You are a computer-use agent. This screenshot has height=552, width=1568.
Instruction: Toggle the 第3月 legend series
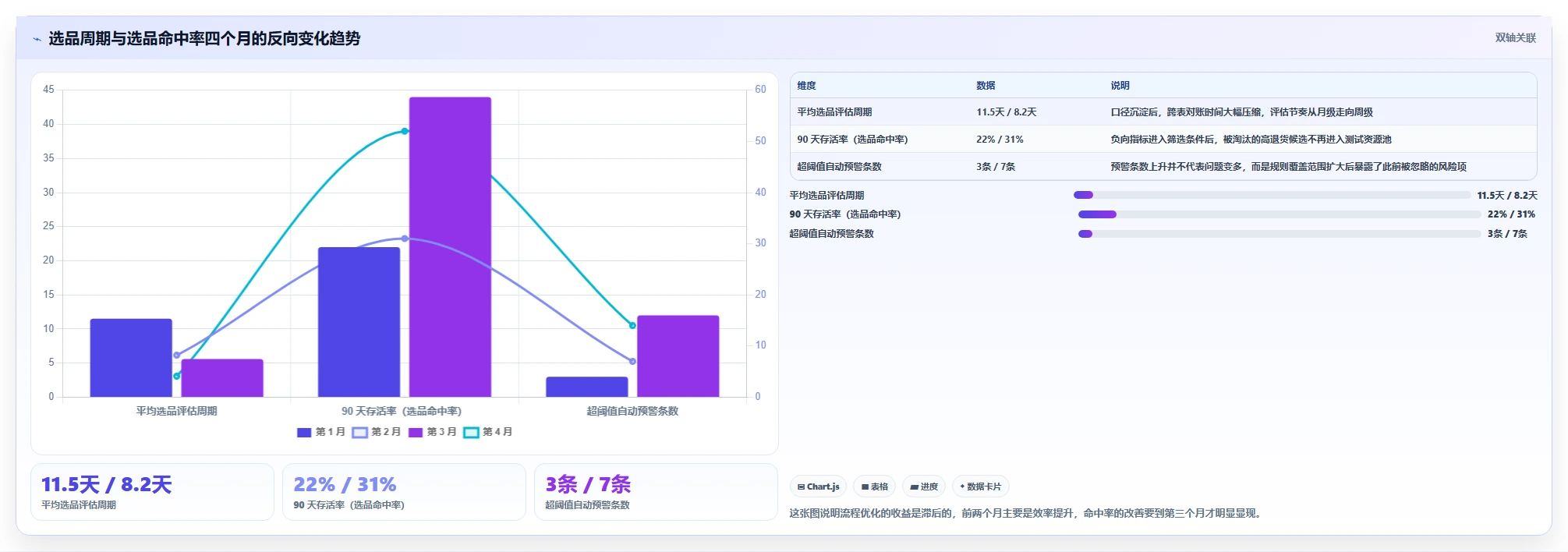coord(433,432)
